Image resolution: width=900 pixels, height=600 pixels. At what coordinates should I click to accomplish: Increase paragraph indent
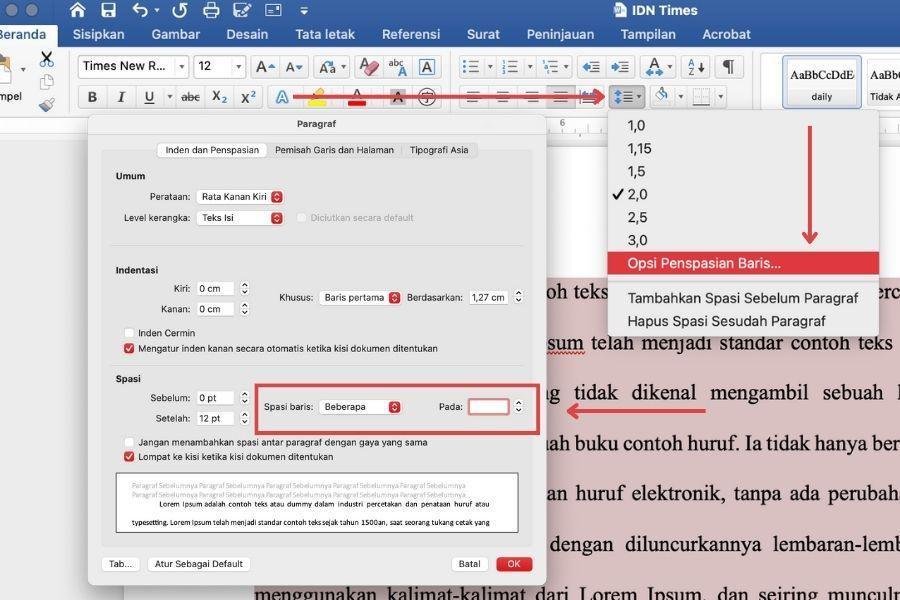pos(620,67)
